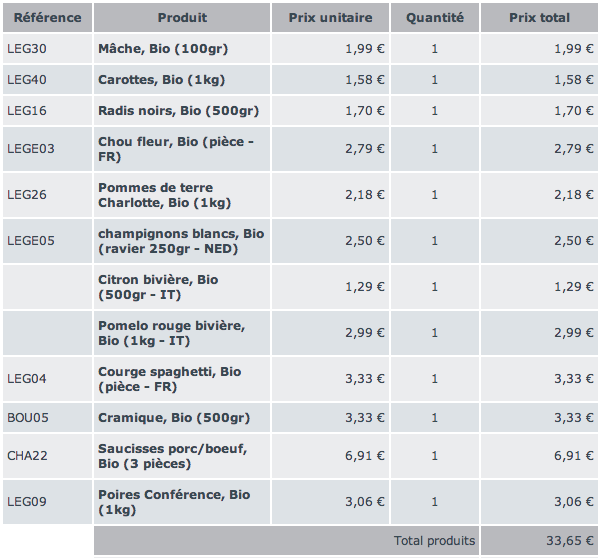Click the Prix unitaire column header
Viewport: 602px width, 558px height.
pos(330,18)
